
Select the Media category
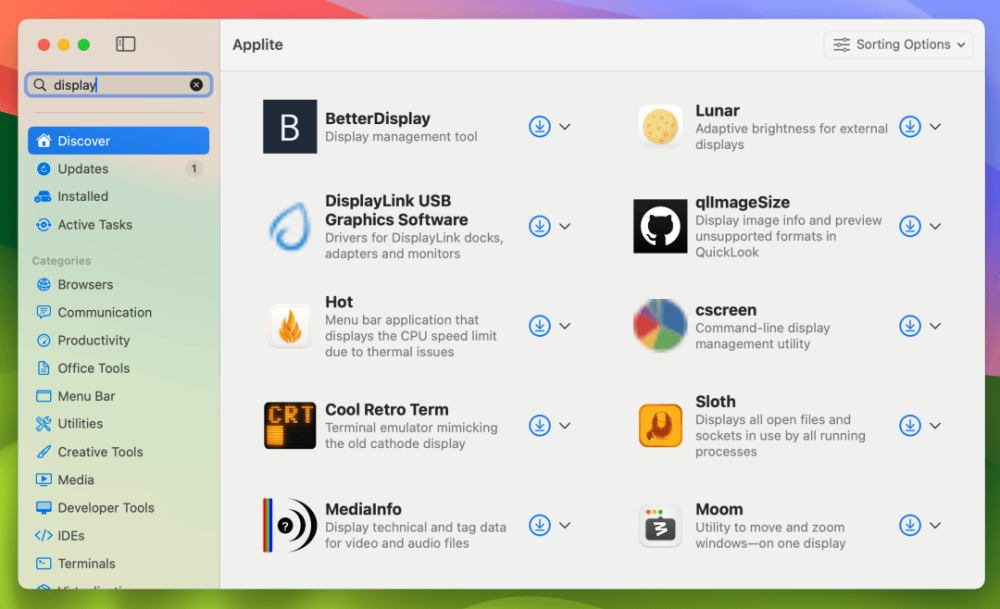[119, 480]
